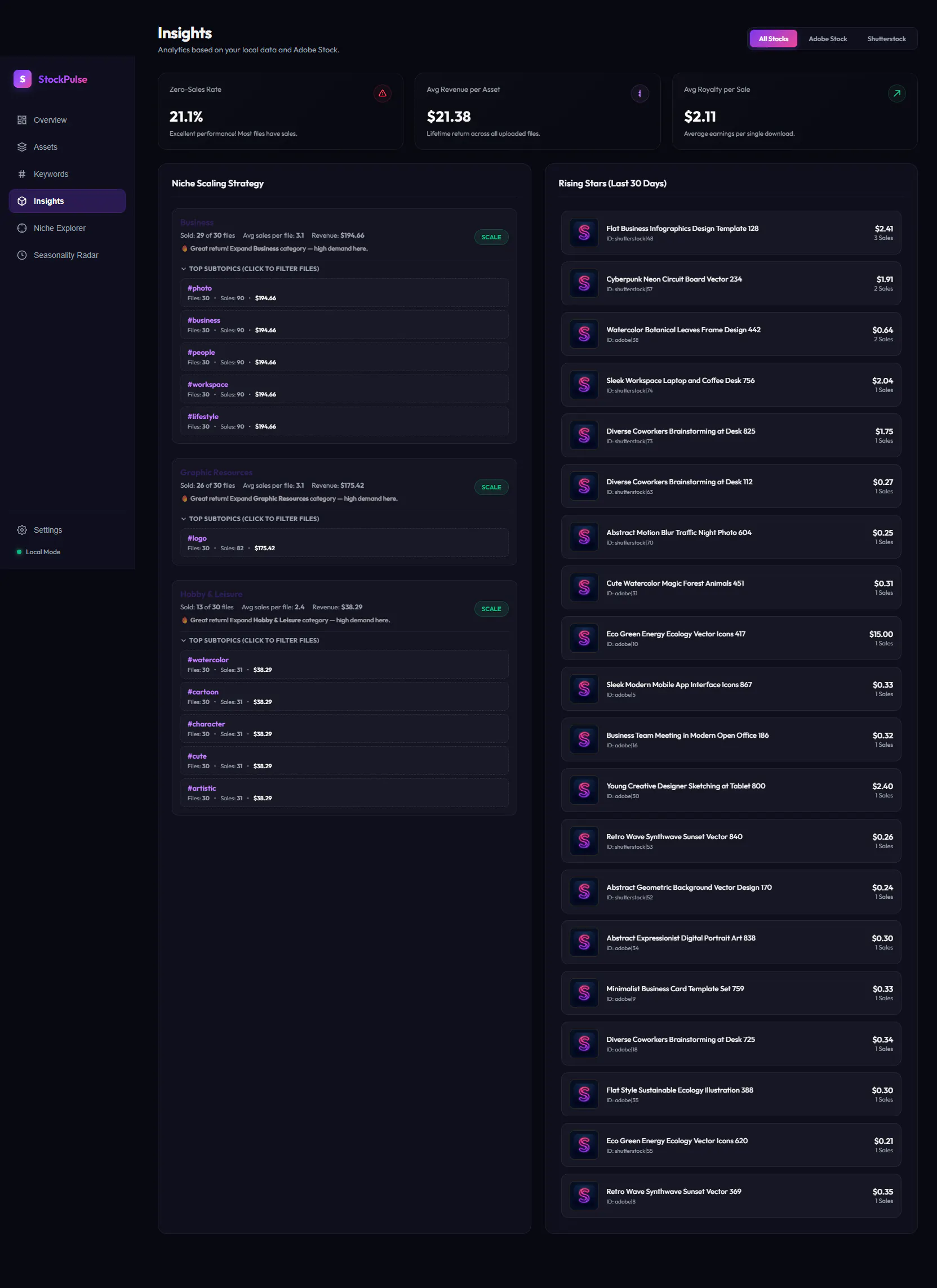937x1288 pixels.
Task: Open Settings gear icon in sidebar
Action: coord(22,530)
